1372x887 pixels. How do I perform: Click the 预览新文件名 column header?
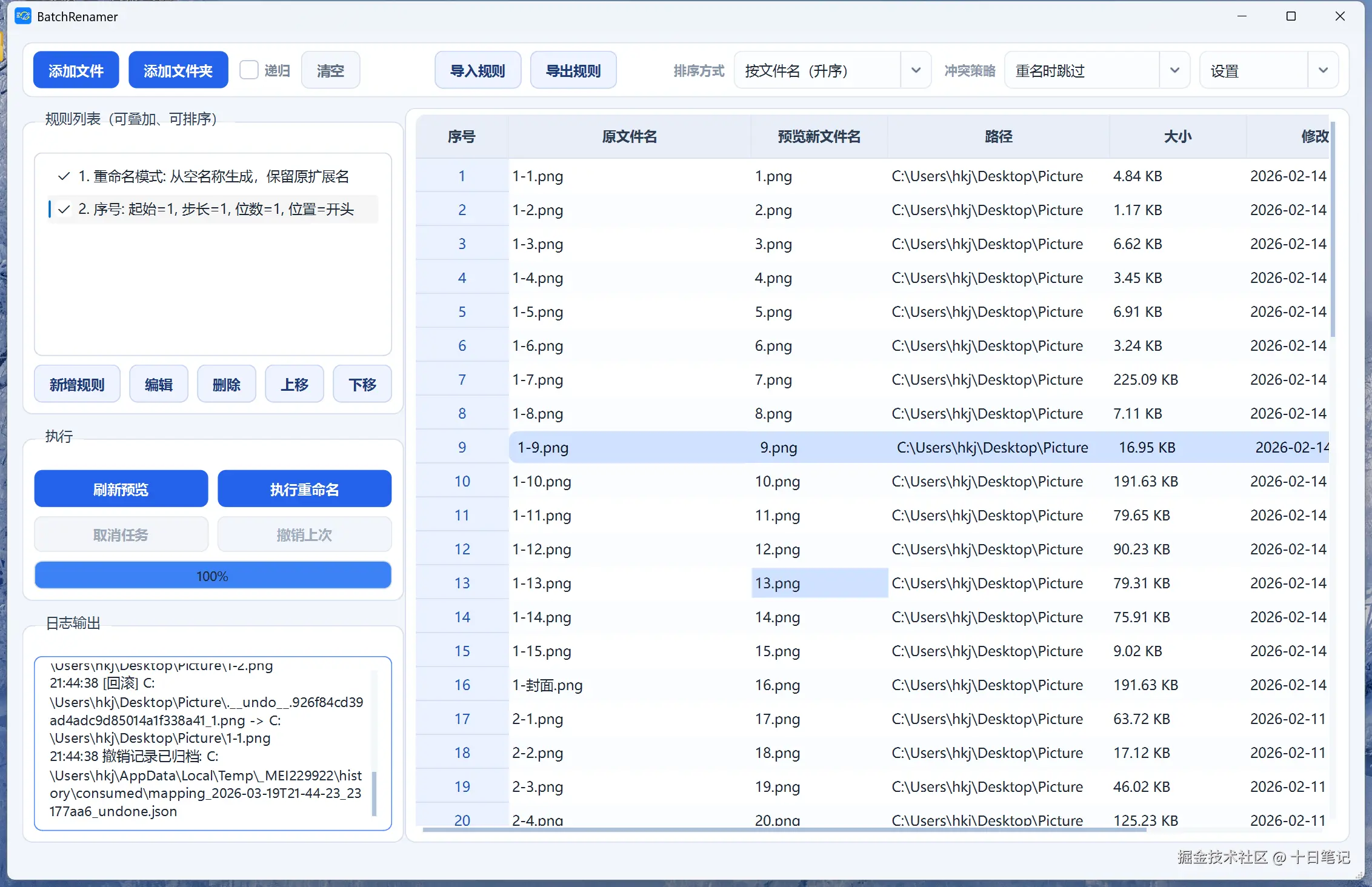(x=819, y=137)
